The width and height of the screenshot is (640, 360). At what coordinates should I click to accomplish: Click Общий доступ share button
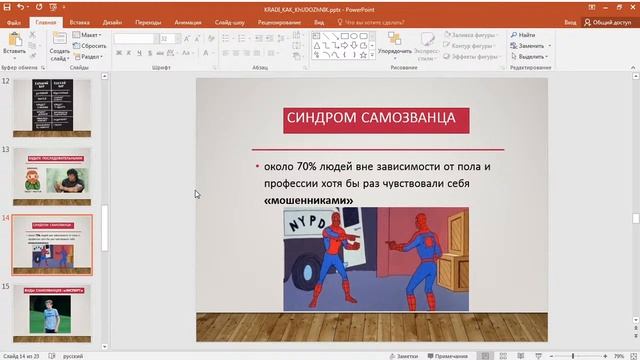pos(608,22)
